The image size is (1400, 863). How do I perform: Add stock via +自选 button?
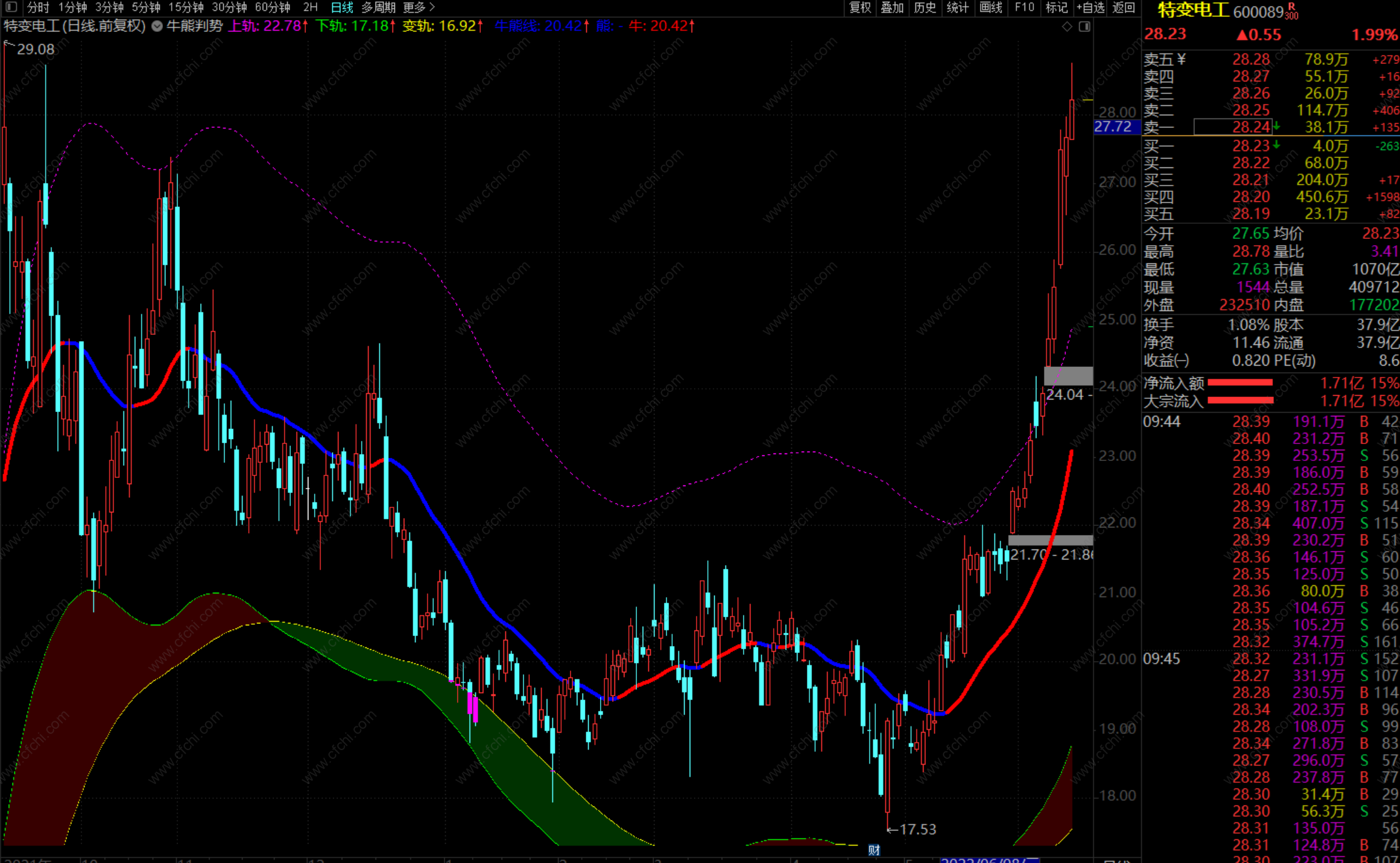pyautogui.click(x=1090, y=8)
